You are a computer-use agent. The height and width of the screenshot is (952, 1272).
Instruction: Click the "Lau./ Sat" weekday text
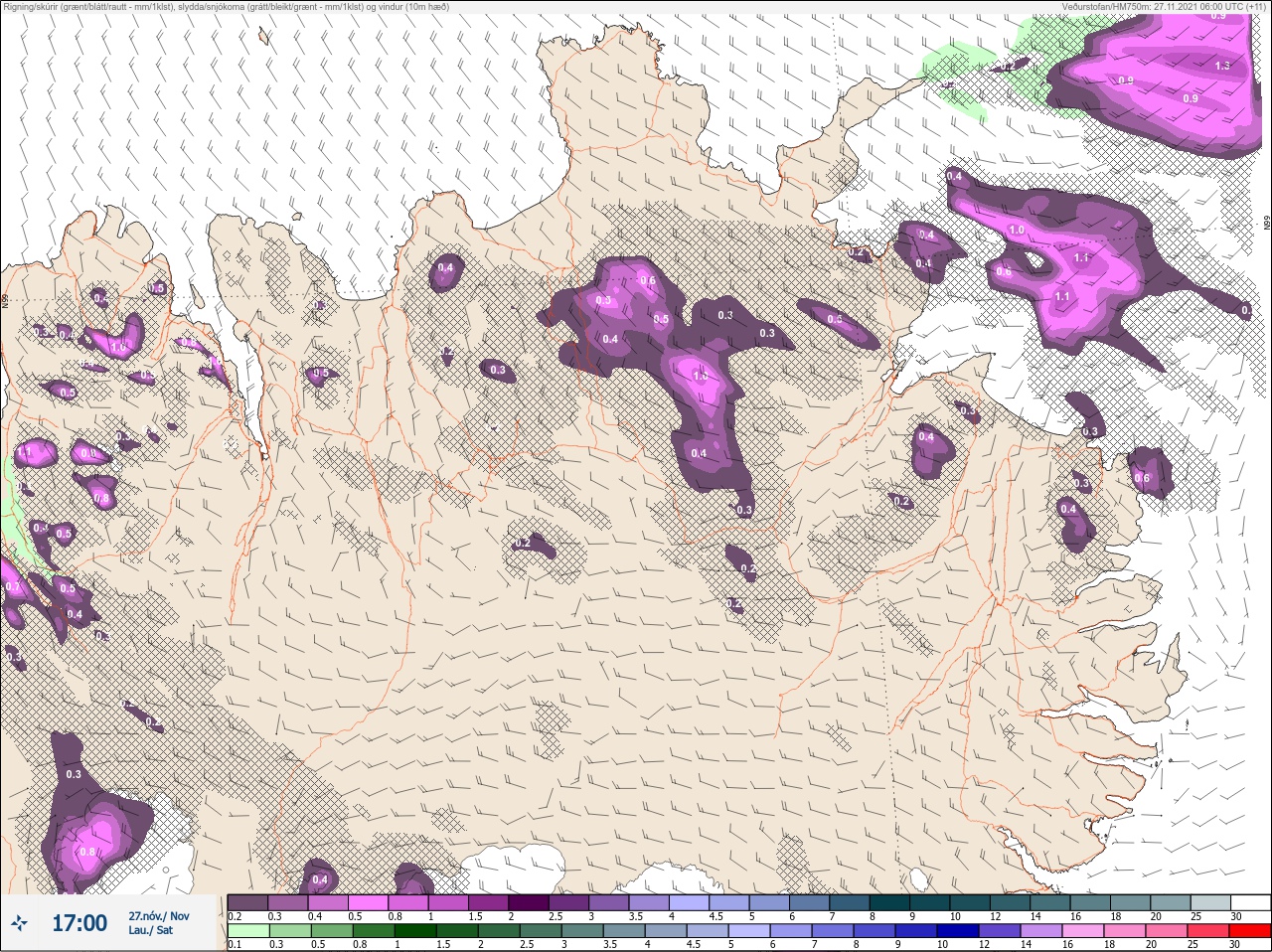(x=151, y=931)
